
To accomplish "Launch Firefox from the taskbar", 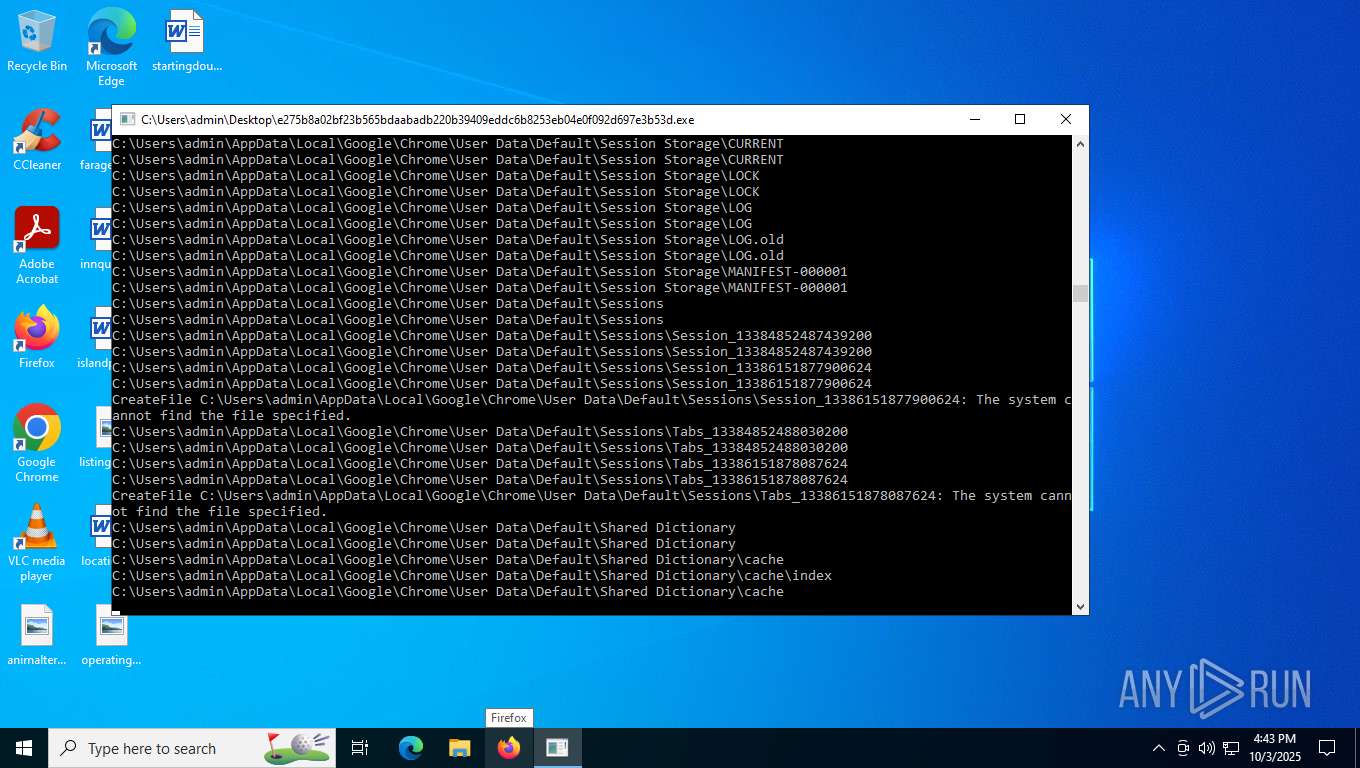I will (x=509, y=748).
